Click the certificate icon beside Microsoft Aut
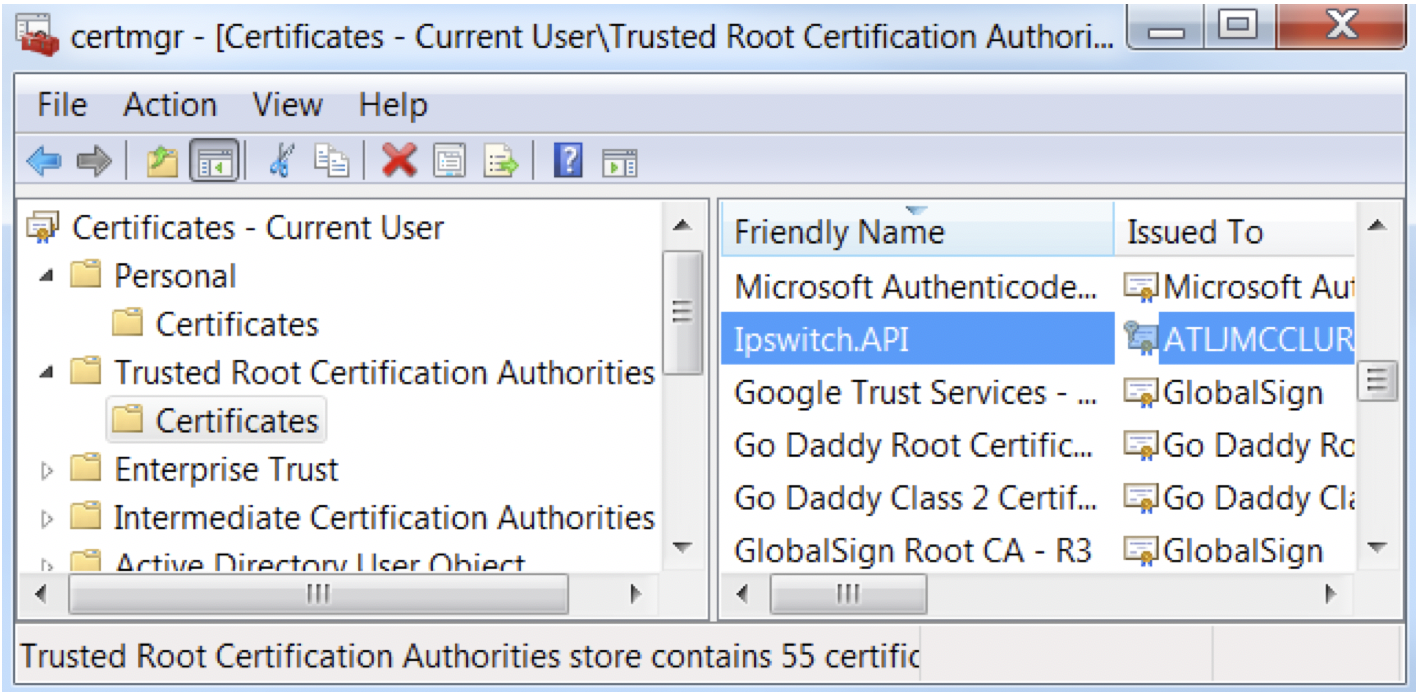 coord(1141,287)
